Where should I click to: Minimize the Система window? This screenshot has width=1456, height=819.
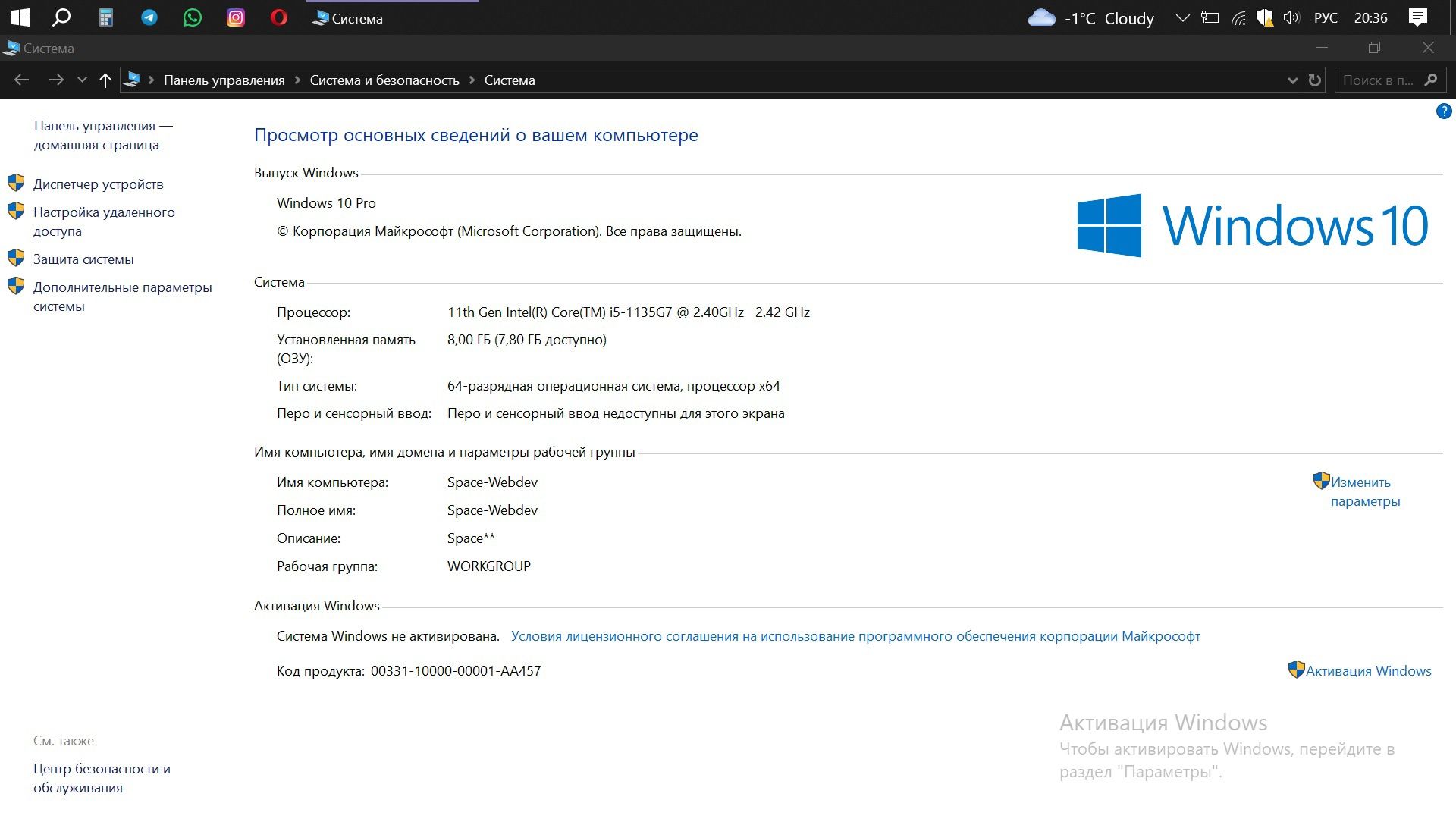1323,48
